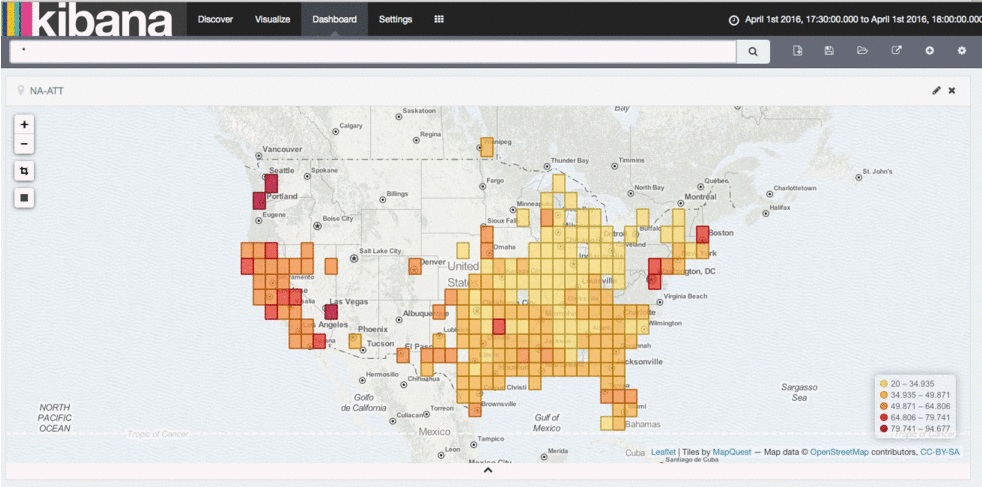Add a visualization with the plus circle icon

(x=929, y=51)
